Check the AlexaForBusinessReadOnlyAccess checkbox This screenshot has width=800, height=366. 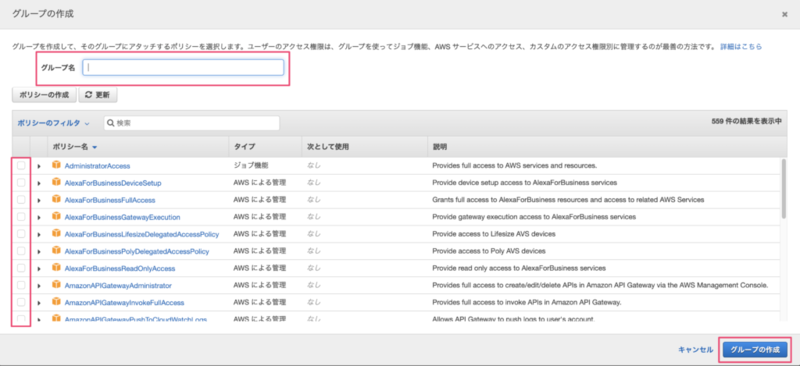point(21,268)
